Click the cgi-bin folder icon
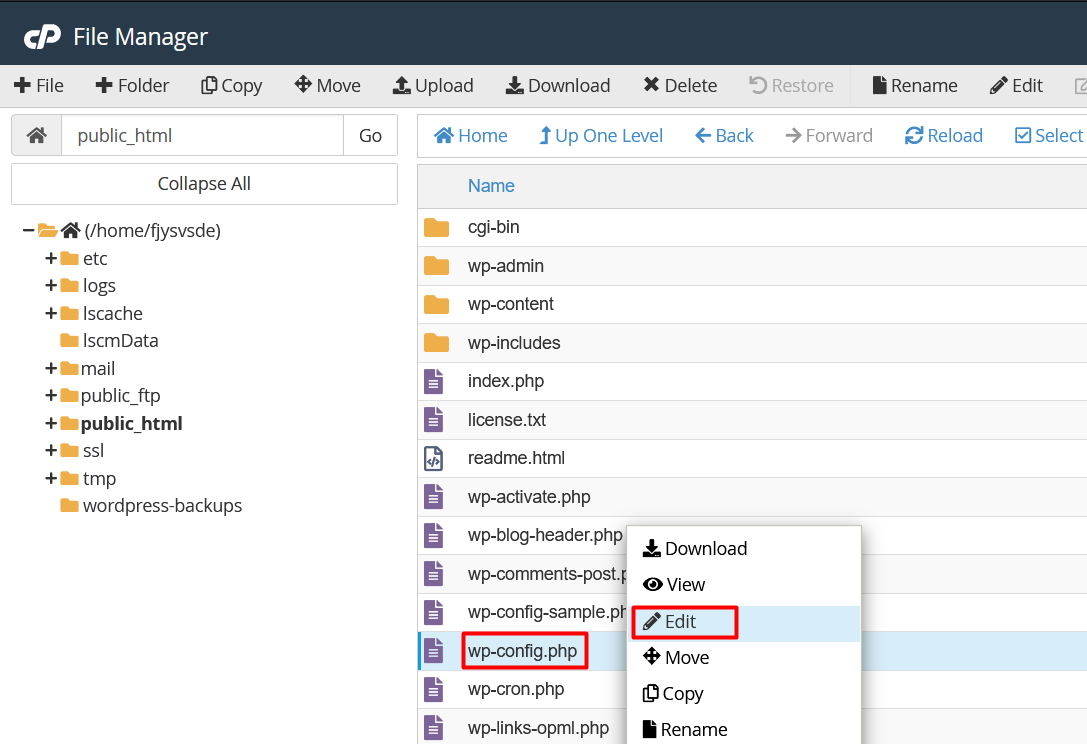Screen dimensions: 1087x744 436,227
